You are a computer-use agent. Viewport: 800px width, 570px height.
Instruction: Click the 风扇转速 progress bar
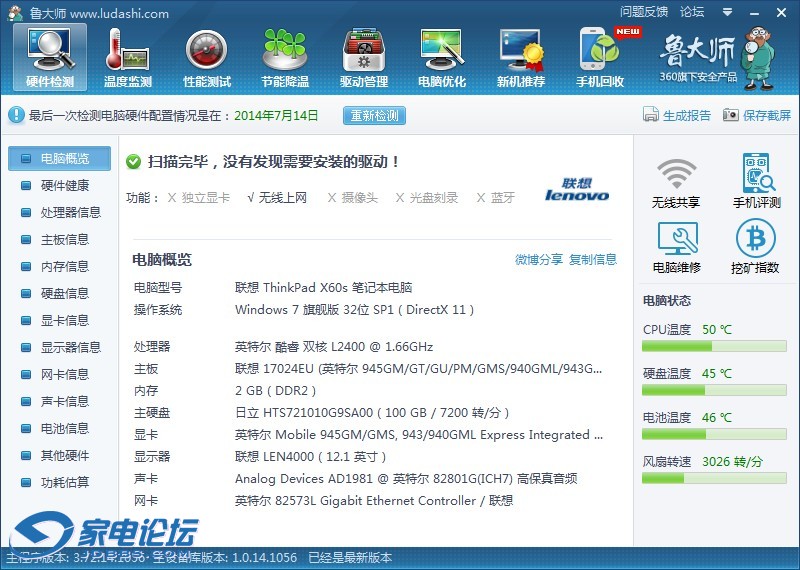(x=714, y=478)
